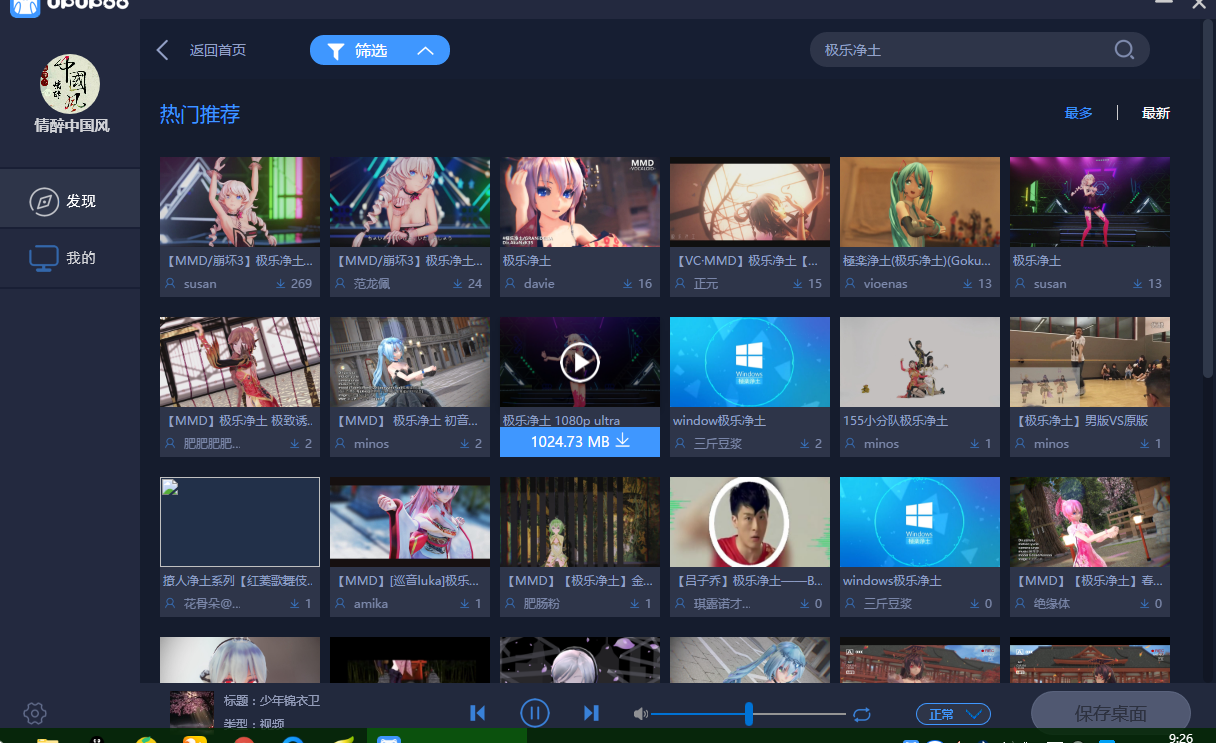Click download icon beside 16 count
The height and width of the screenshot is (743, 1216).
pyautogui.click(x=628, y=284)
